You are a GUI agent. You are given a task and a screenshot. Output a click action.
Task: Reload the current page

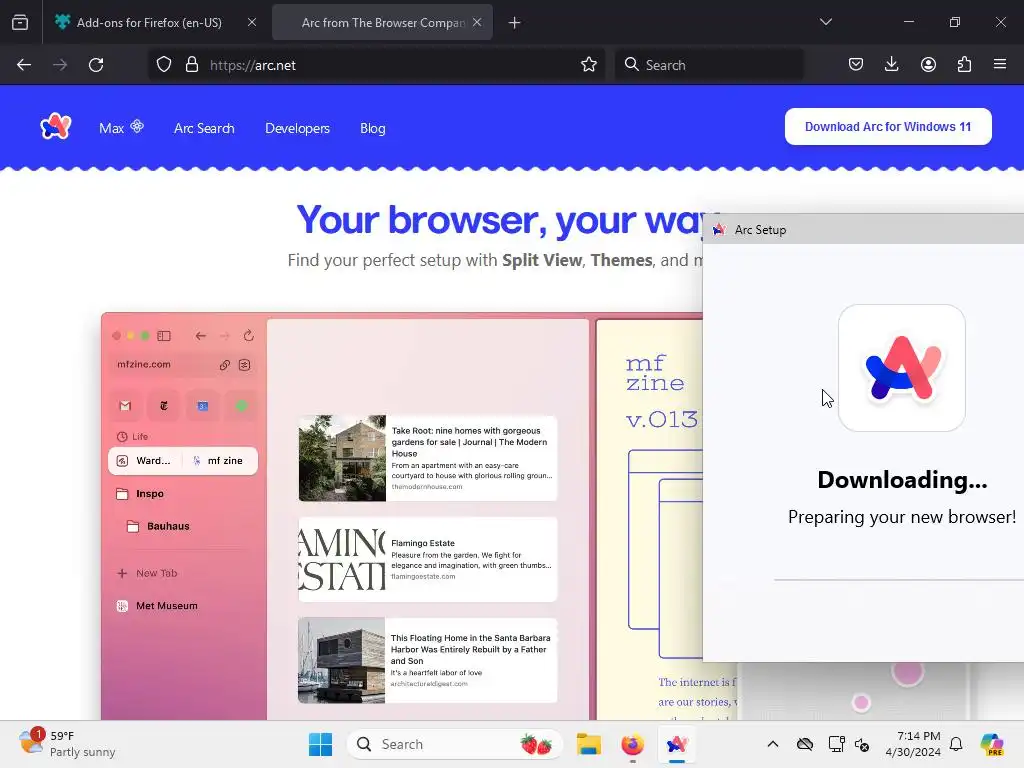(96, 65)
